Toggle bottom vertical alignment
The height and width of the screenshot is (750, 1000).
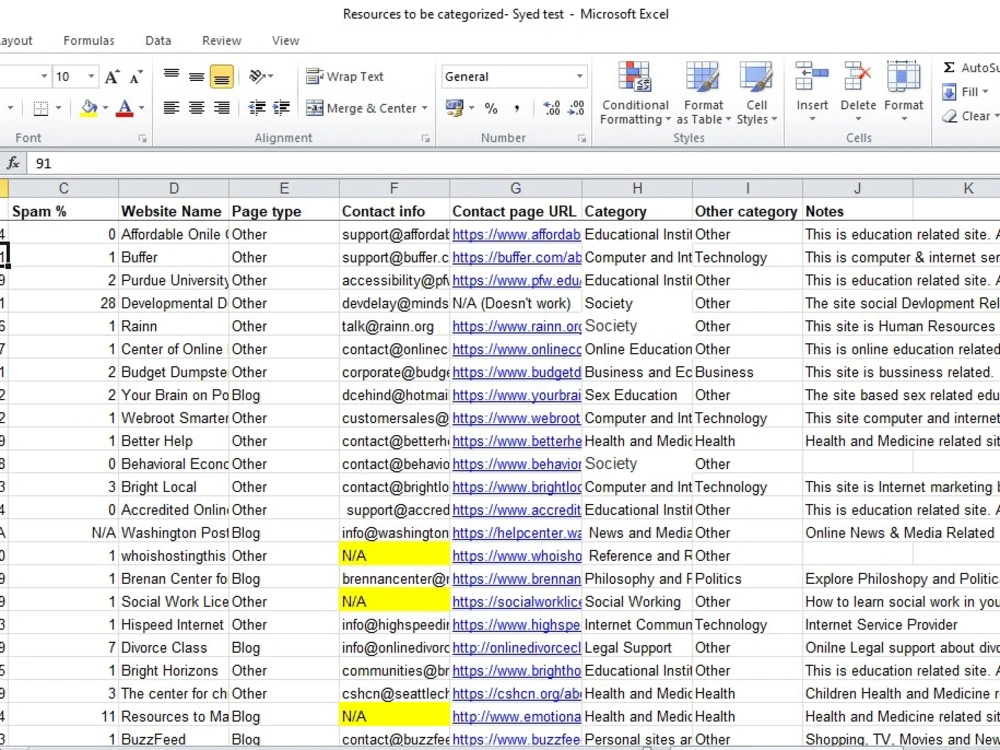coord(221,77)
